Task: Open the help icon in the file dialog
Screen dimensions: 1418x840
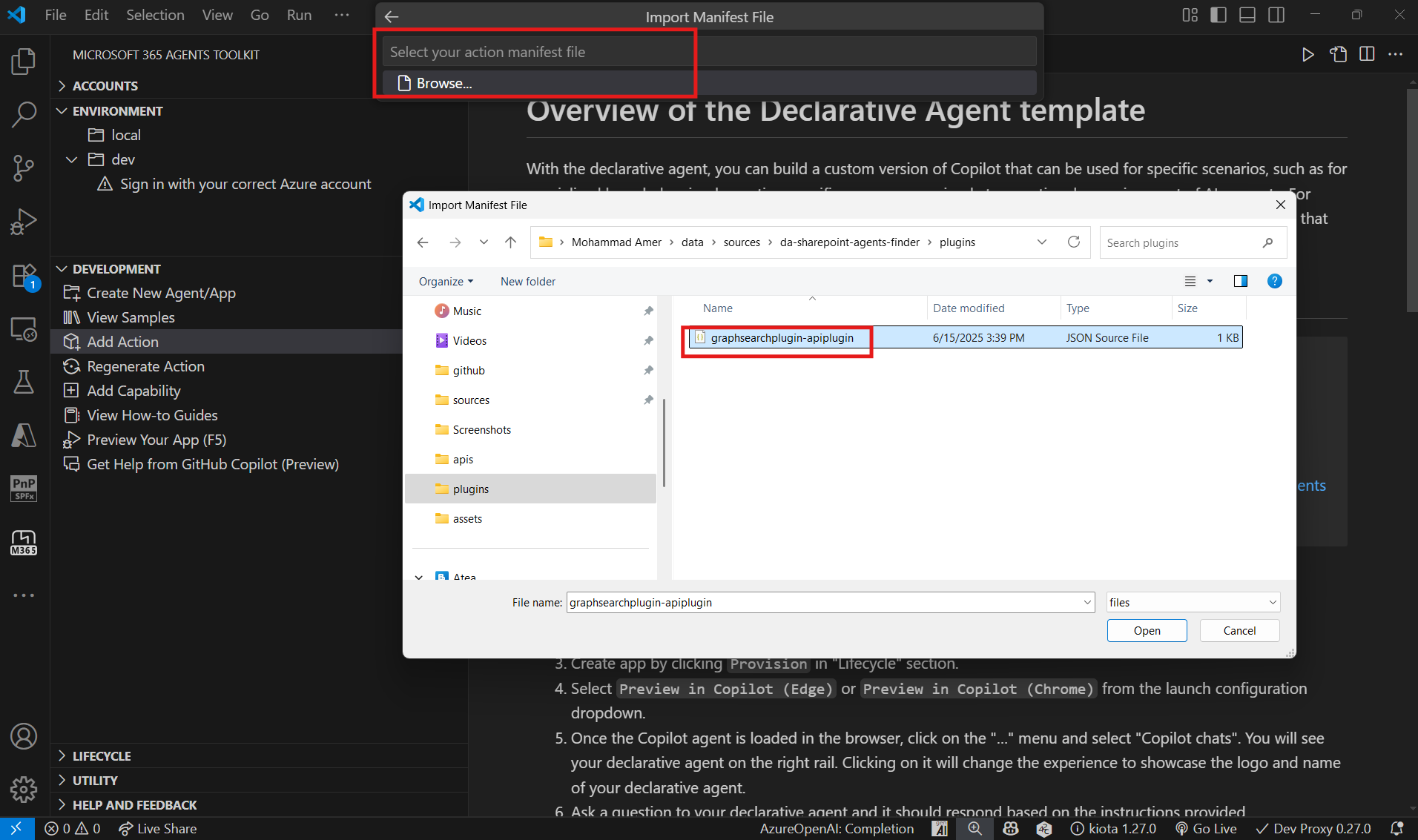Action: click(1274, 281)
